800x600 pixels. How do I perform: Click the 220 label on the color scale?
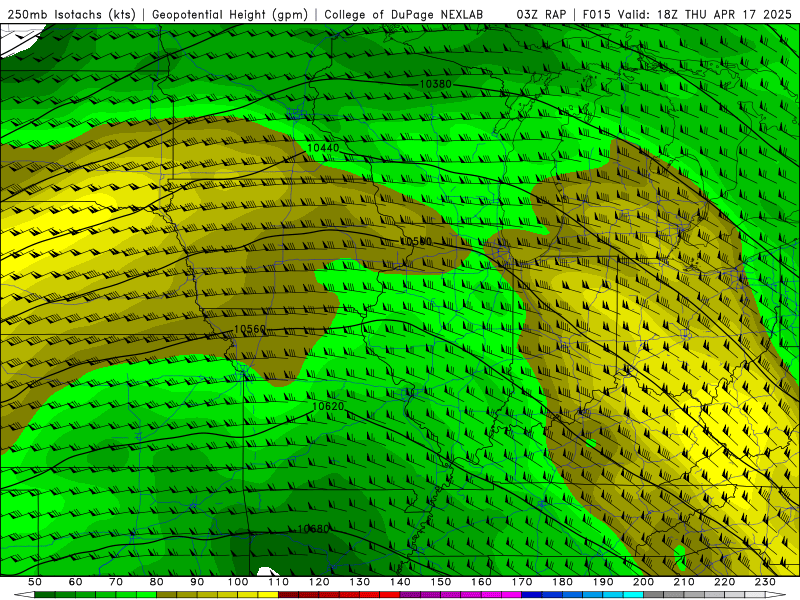725,582
